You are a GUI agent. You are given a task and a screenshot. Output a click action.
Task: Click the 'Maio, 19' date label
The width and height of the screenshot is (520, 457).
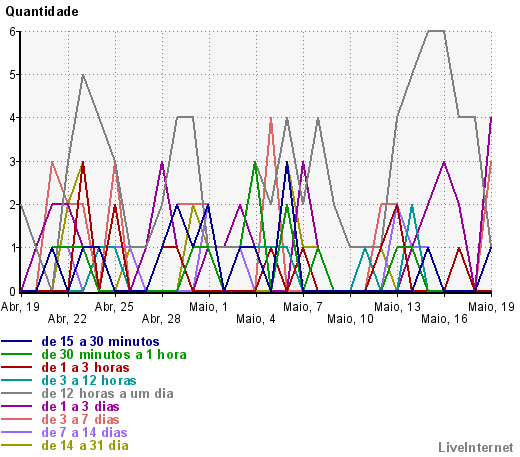491,307
